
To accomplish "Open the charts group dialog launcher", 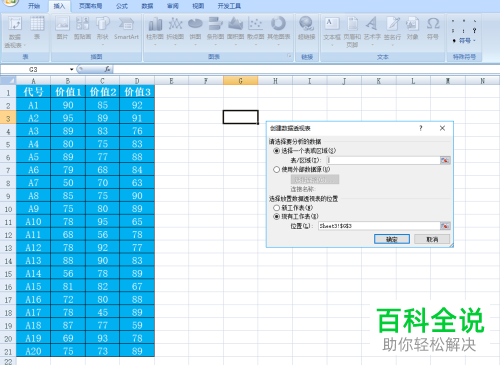I will click(x=289, y=56).
